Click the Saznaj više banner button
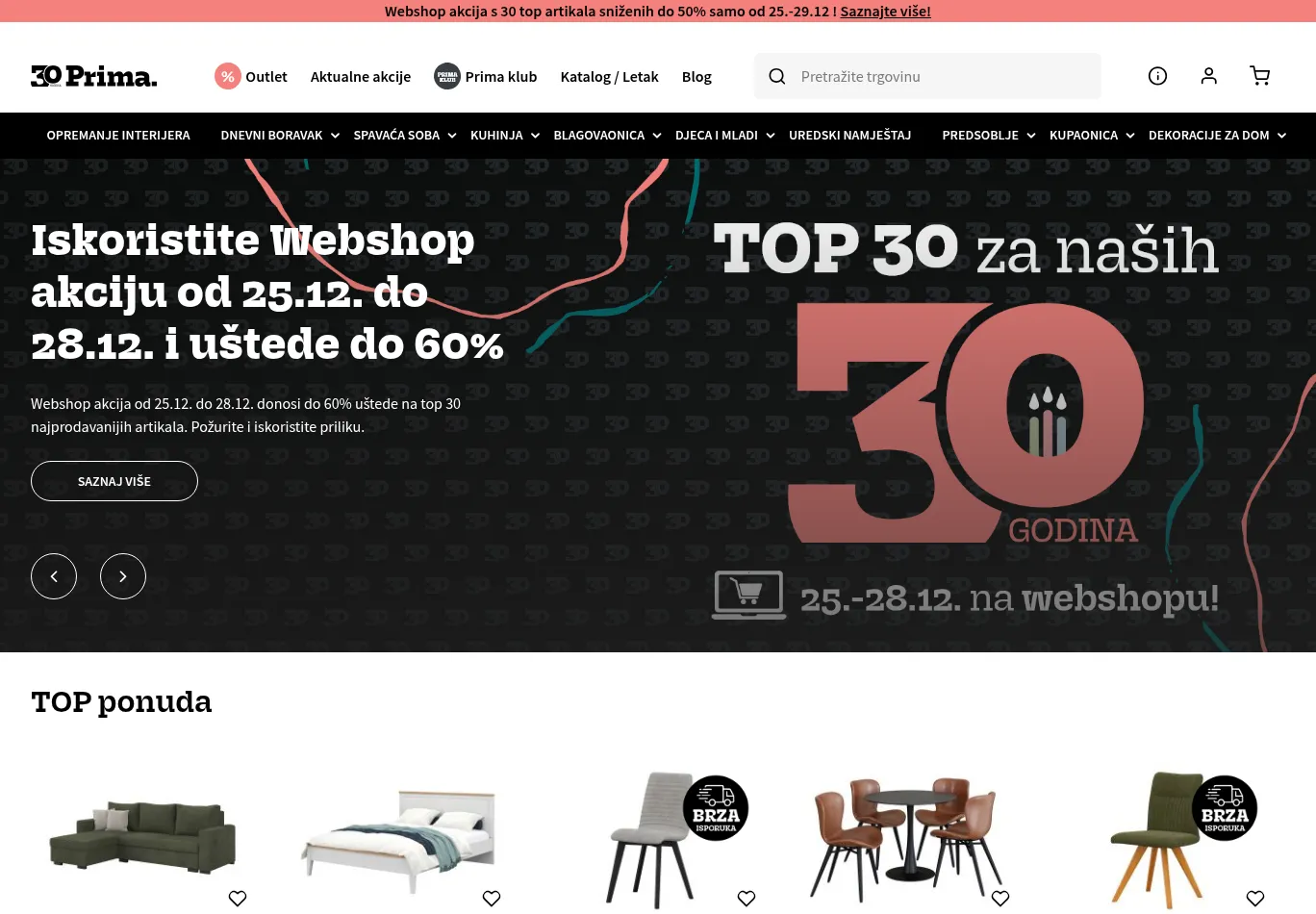The height and width of the screenshot is (914, 1316). 114,481
